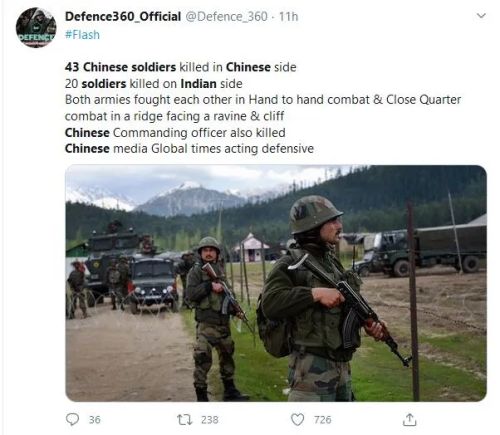Open the tweet via the 11h timestamp
Image resolution: width=500 pixels, height=435 pixels.
coord(288,16)
